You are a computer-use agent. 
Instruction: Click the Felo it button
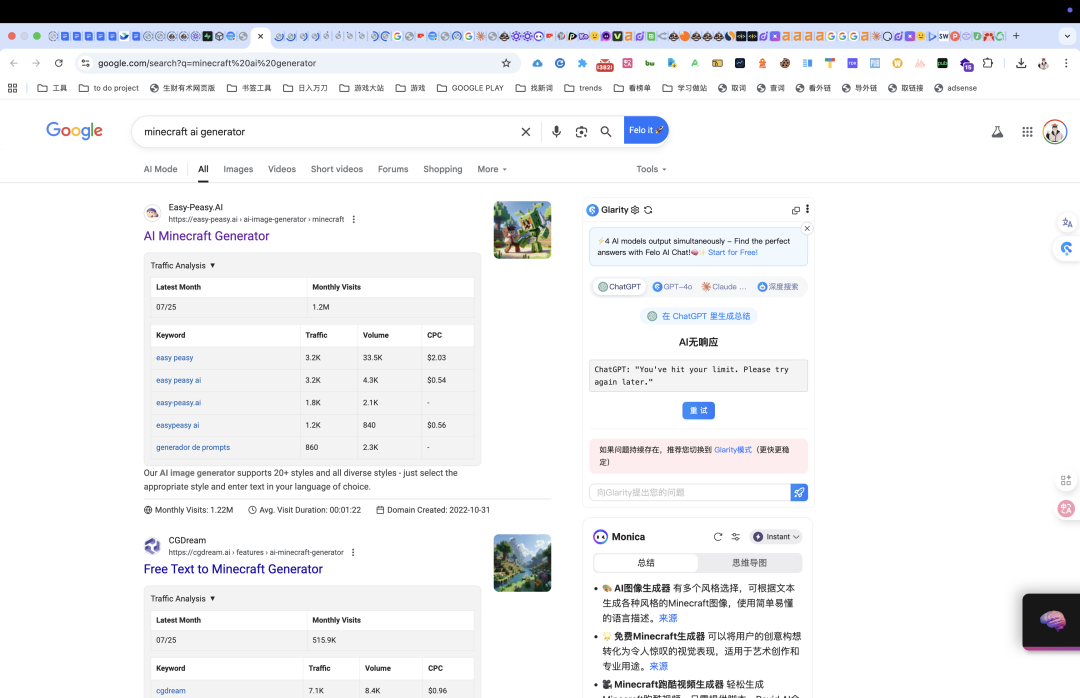click(x=646, y=130)
